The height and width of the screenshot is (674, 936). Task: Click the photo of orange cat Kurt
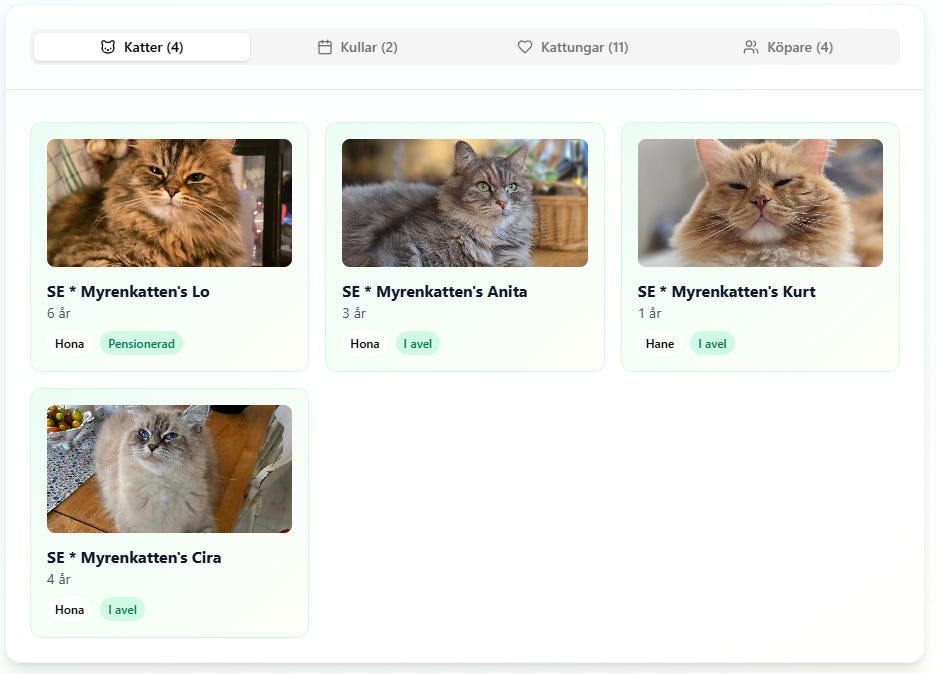tap(760, 203)
